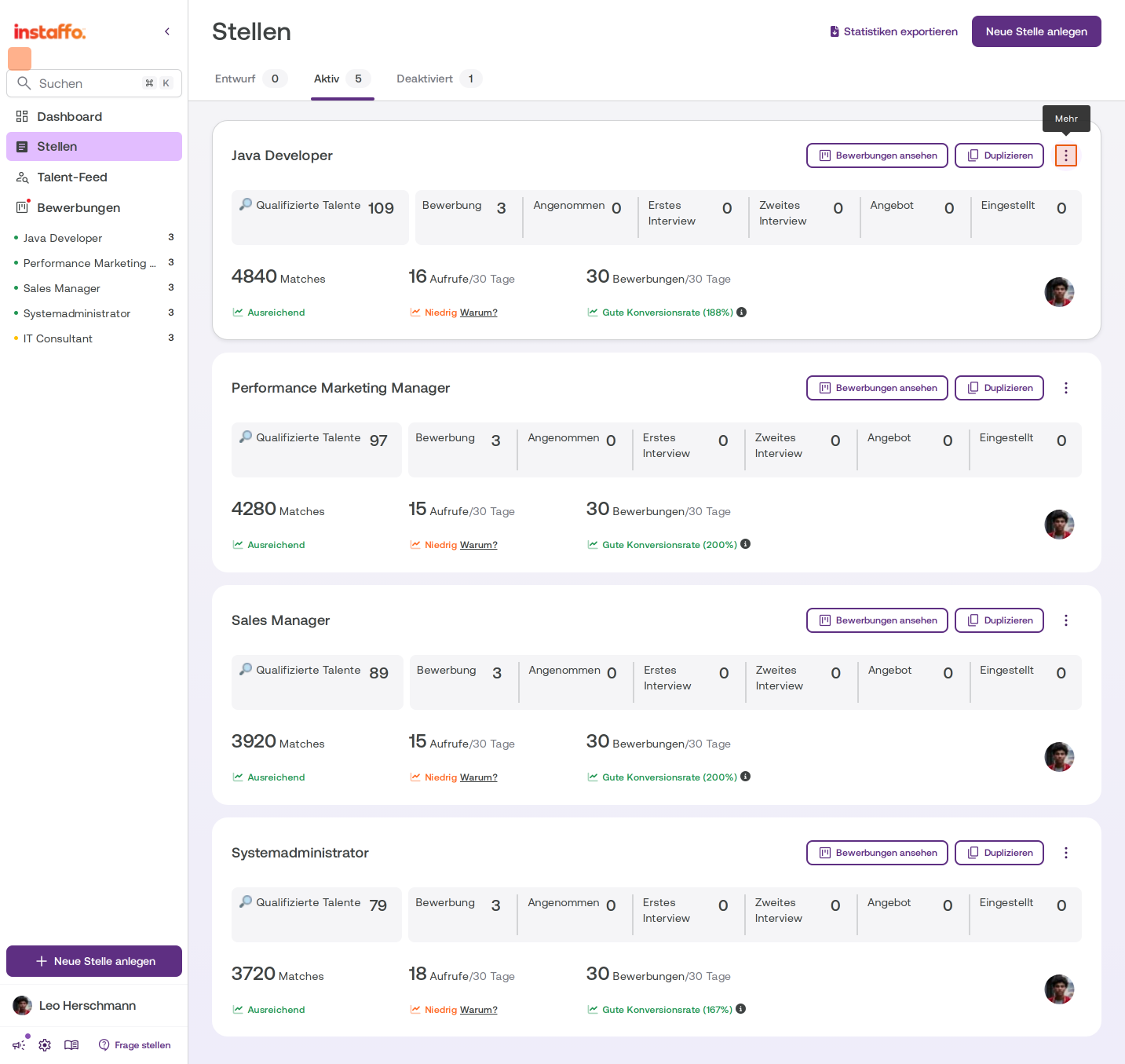Open the Mehr three-dot menu for Java Developer

click(1065, 155)
